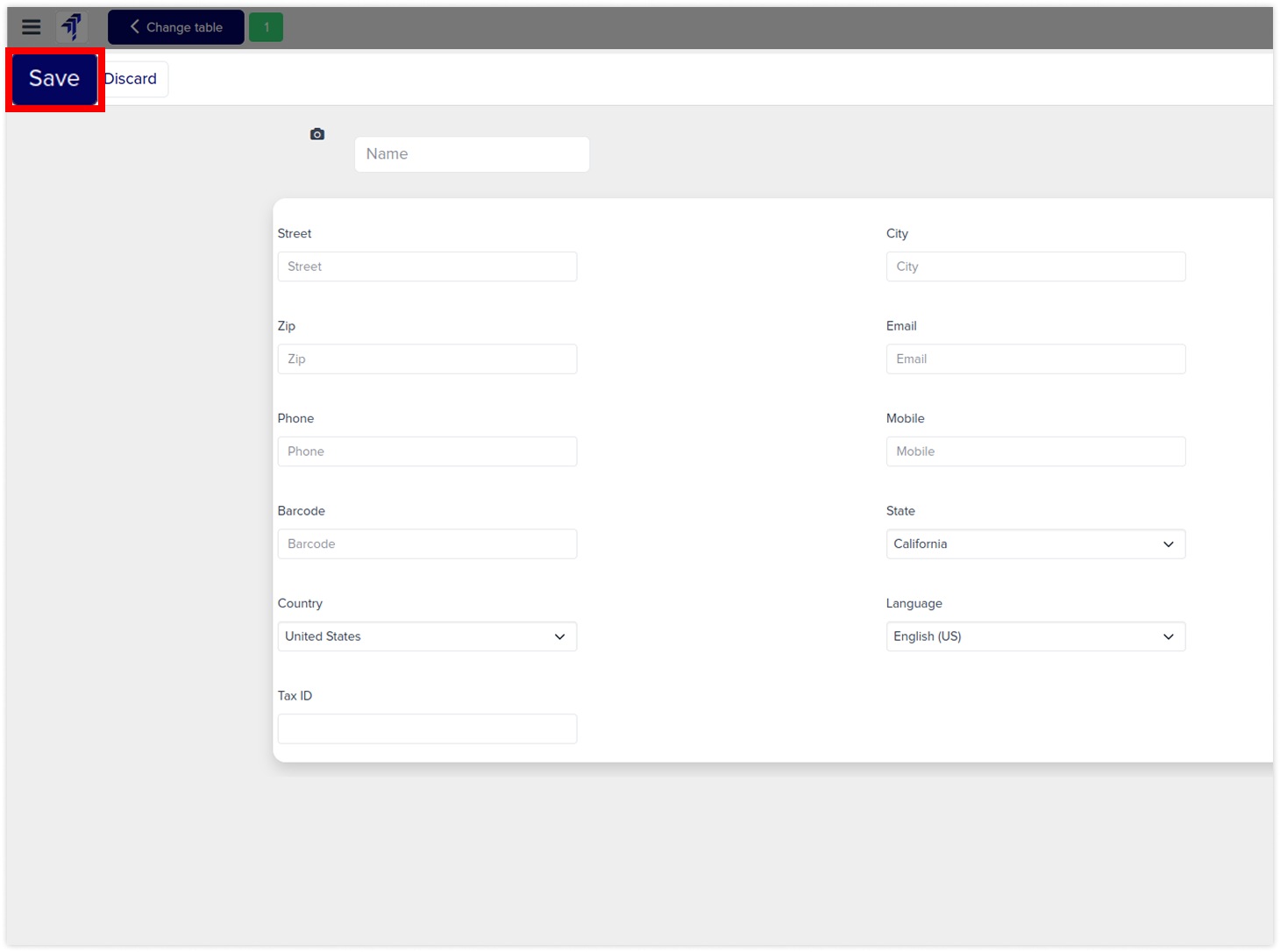
Task: Click the app logo icon
Action: click(x=72, y=27)
